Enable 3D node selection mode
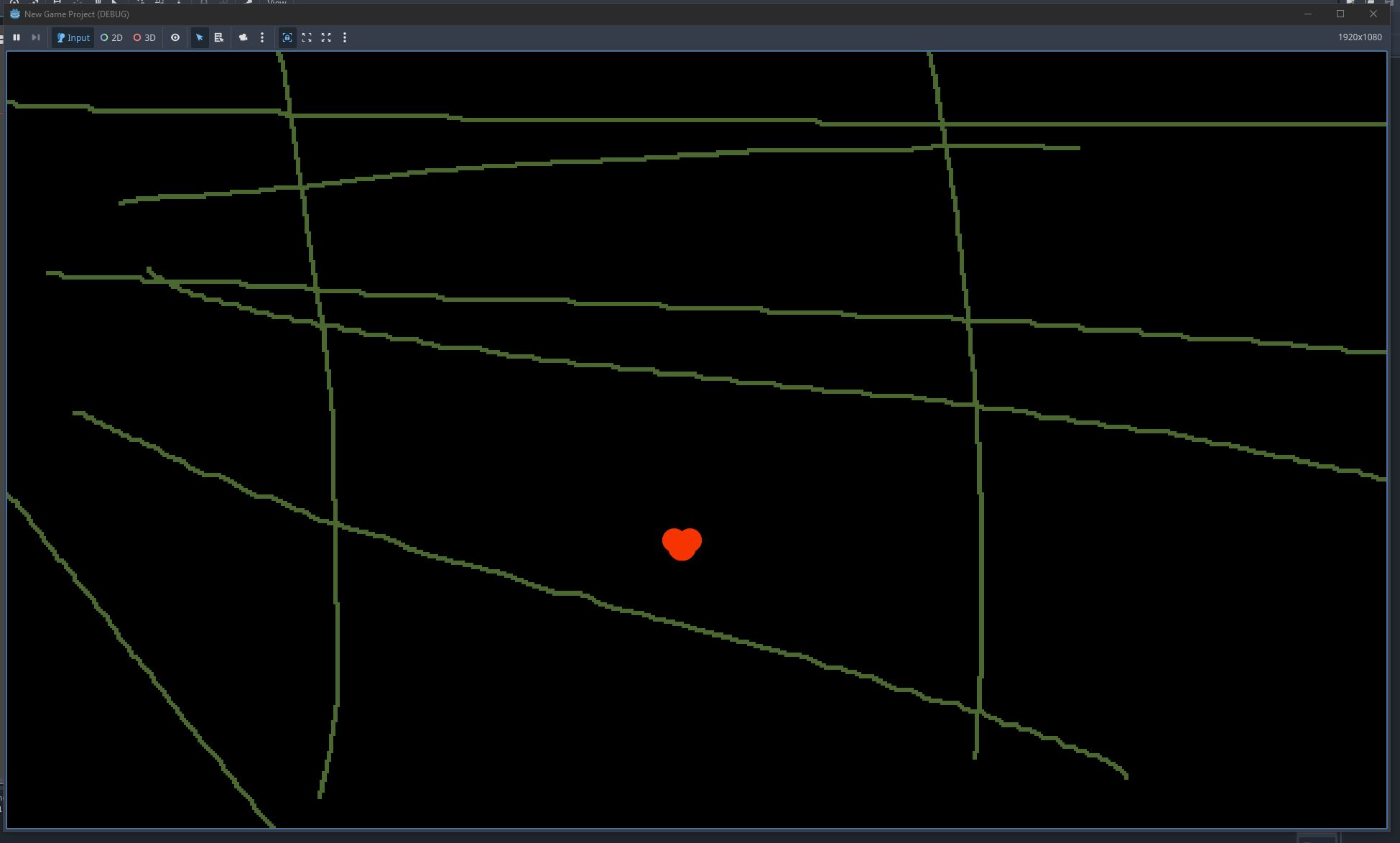This screenshot has width=1400, height=843. tap(144, 37)
